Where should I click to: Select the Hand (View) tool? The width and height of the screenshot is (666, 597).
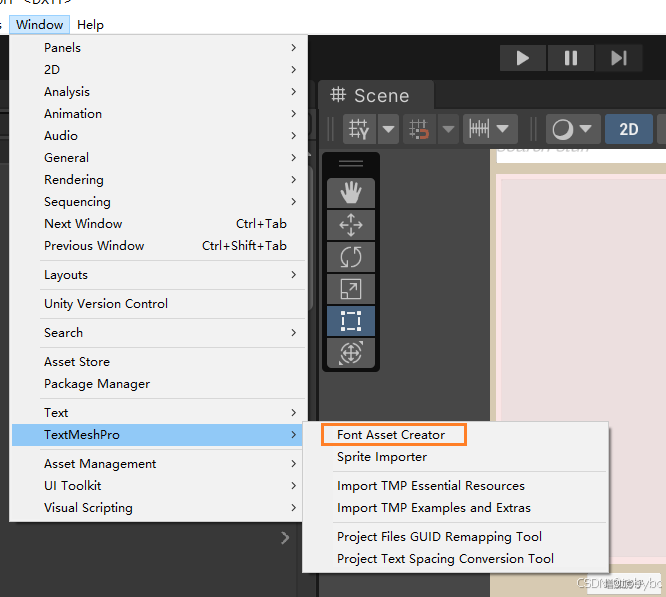coord(351,193)
